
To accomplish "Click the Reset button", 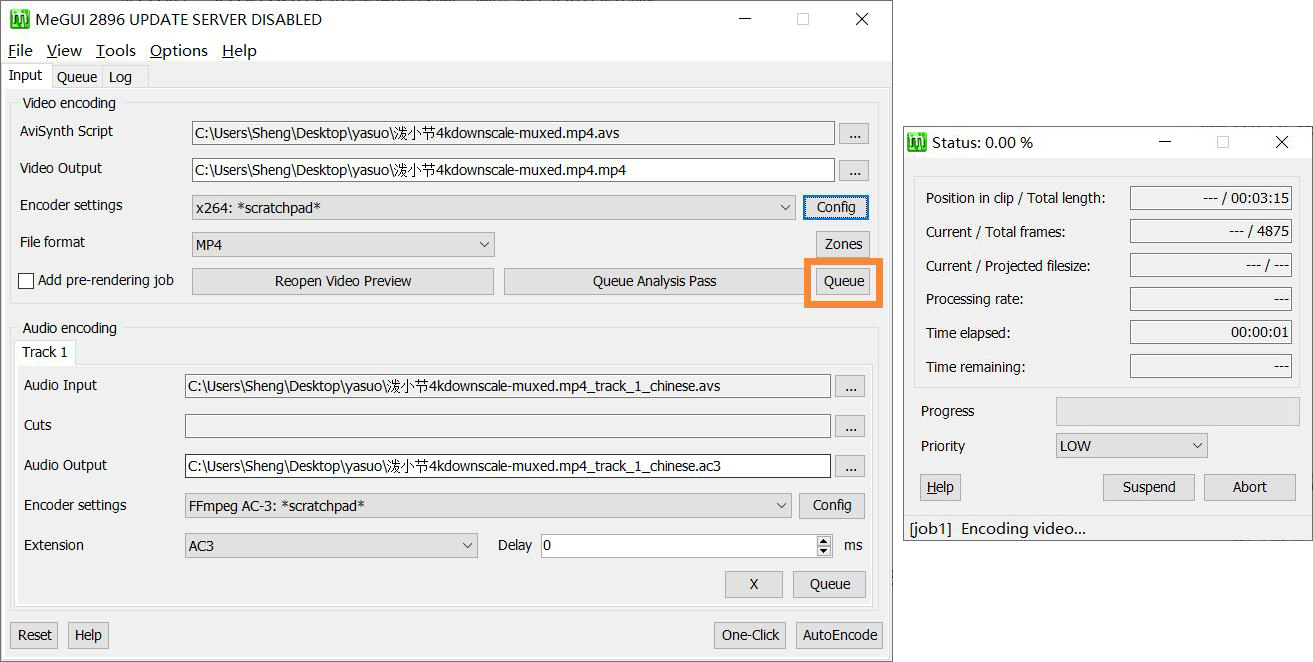I will point(35,635).
